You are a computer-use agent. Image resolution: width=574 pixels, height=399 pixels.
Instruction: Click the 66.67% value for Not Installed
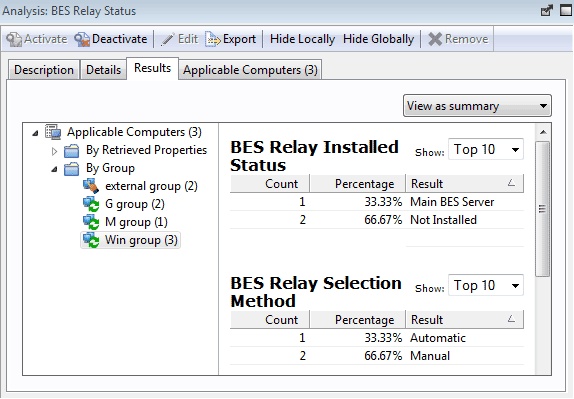pyautogui.click(x=383, y=220)
